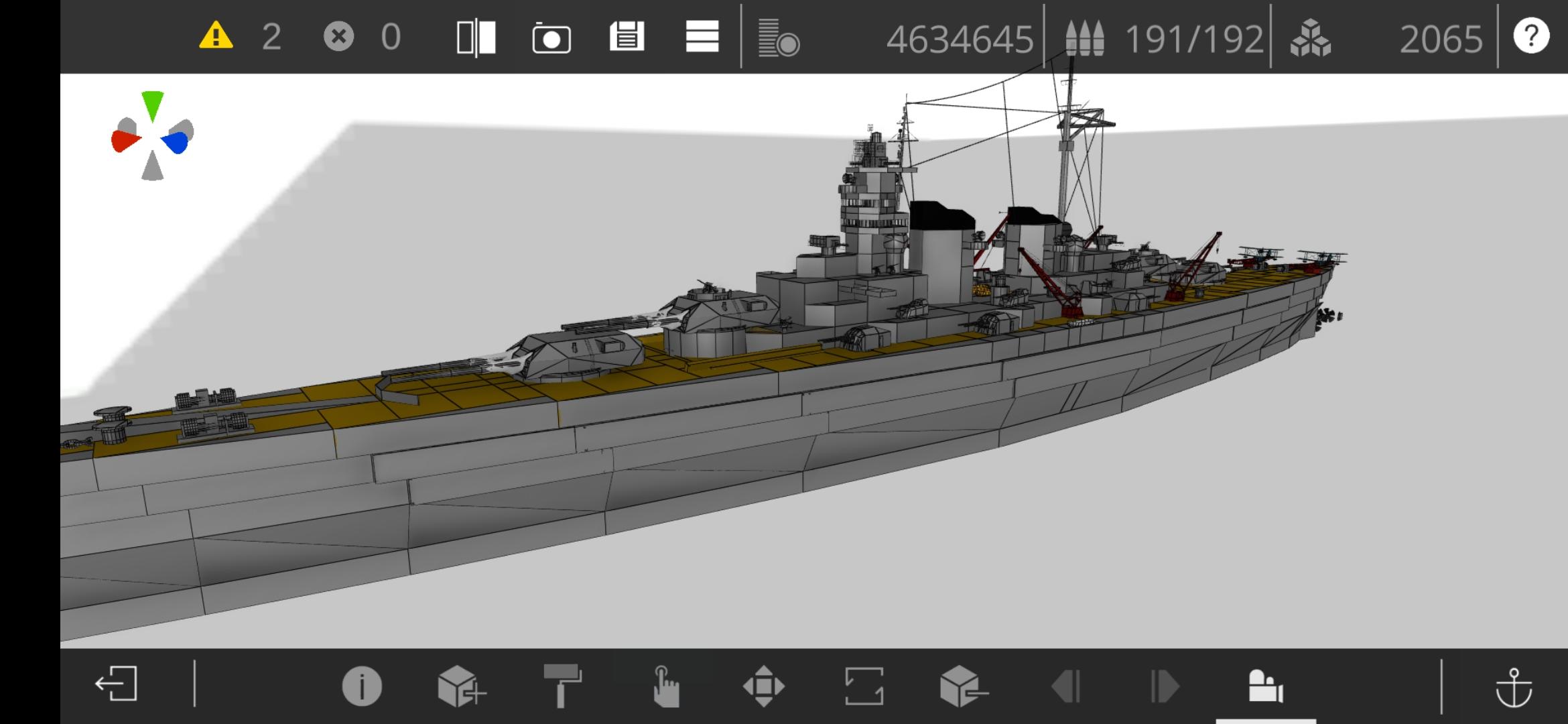Viewport: 1568px width, 724px height.
Task: Select the resize scale tool
Action: (x=864, y=686)
